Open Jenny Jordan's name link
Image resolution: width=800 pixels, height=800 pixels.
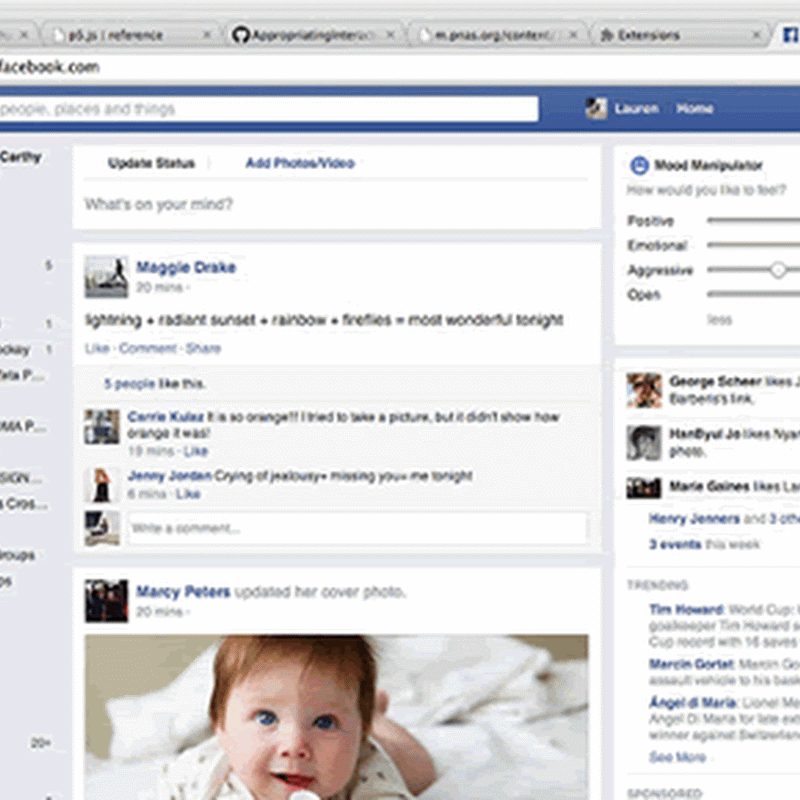169,476
